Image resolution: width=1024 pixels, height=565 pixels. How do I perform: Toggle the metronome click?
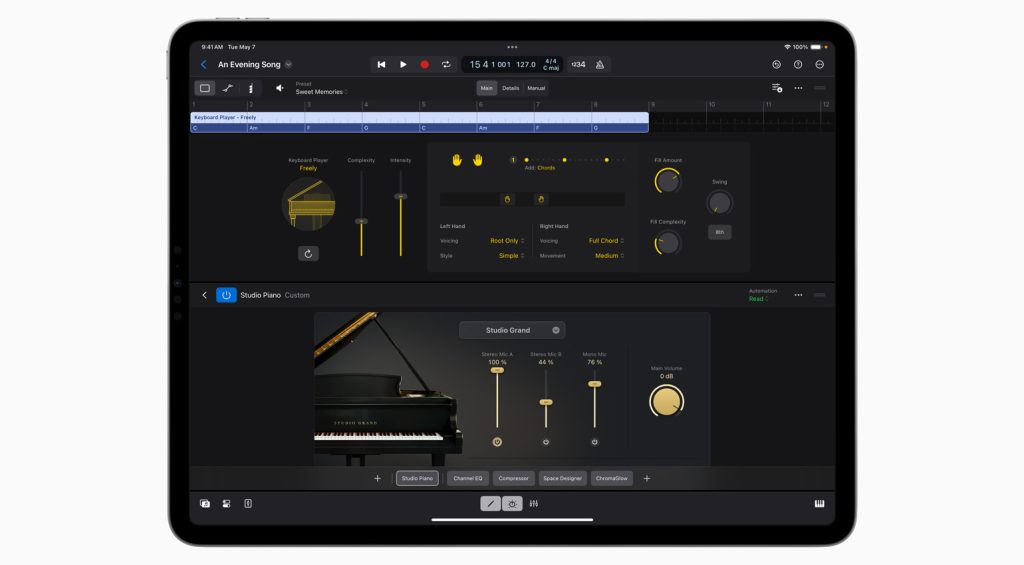coord(600,65)
